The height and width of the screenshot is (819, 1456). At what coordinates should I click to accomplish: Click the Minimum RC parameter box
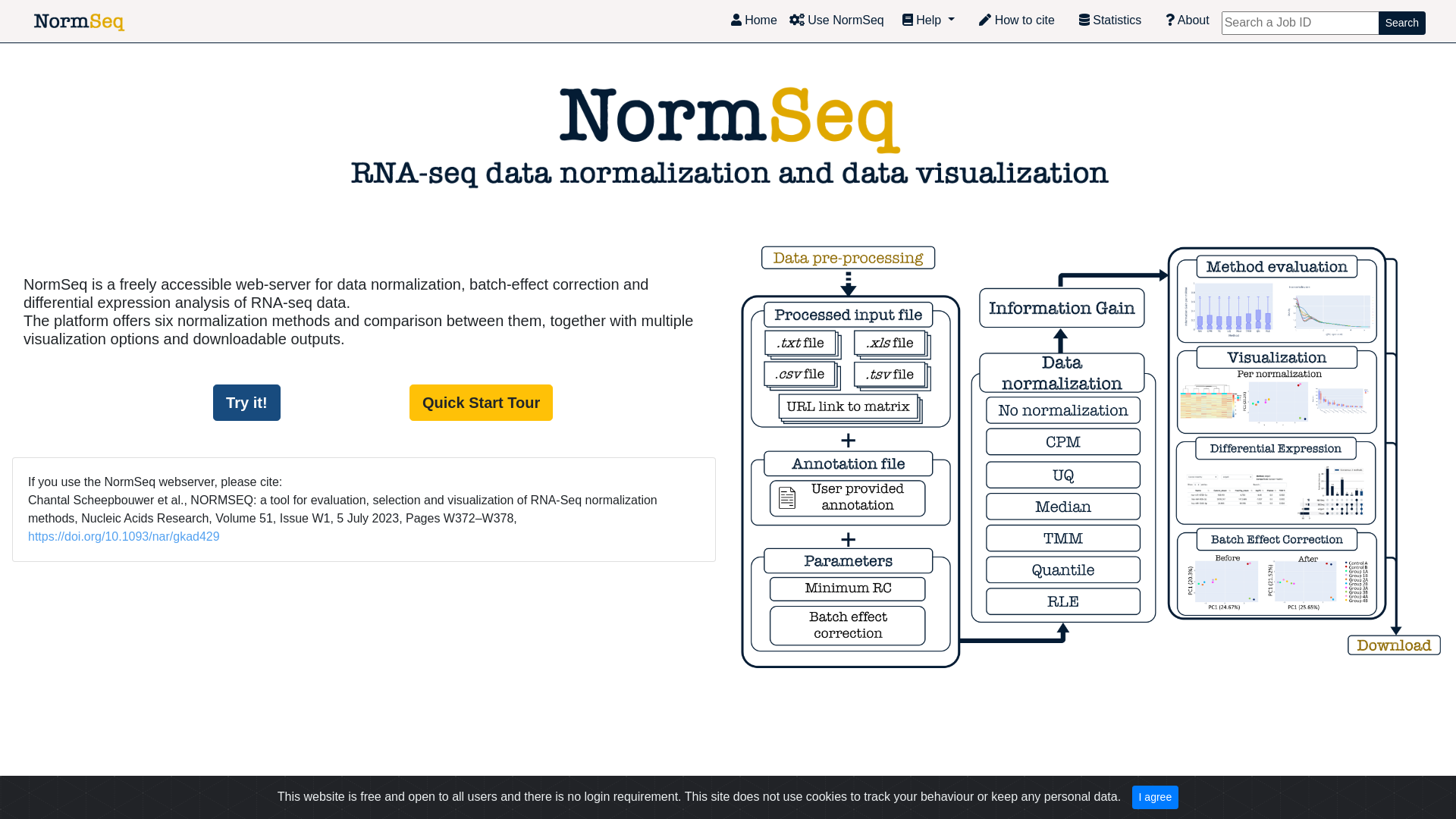tap(848, 589)
